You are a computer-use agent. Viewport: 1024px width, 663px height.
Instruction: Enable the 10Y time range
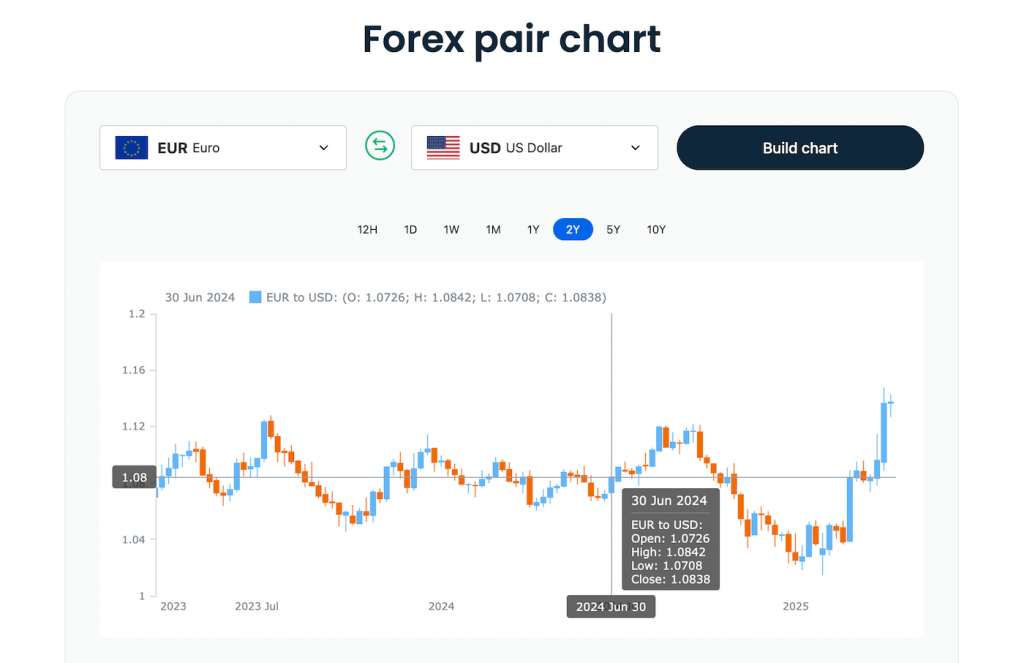click(x=656, y=229)
